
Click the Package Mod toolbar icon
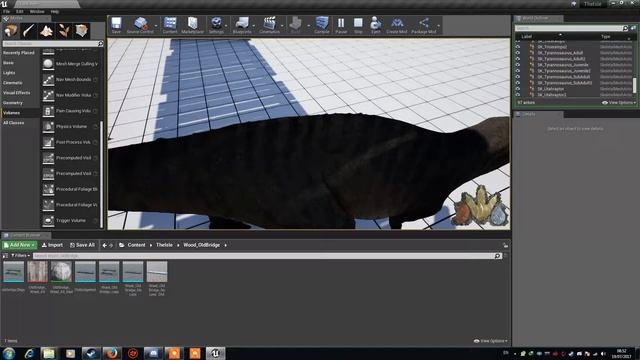(424, 25)
